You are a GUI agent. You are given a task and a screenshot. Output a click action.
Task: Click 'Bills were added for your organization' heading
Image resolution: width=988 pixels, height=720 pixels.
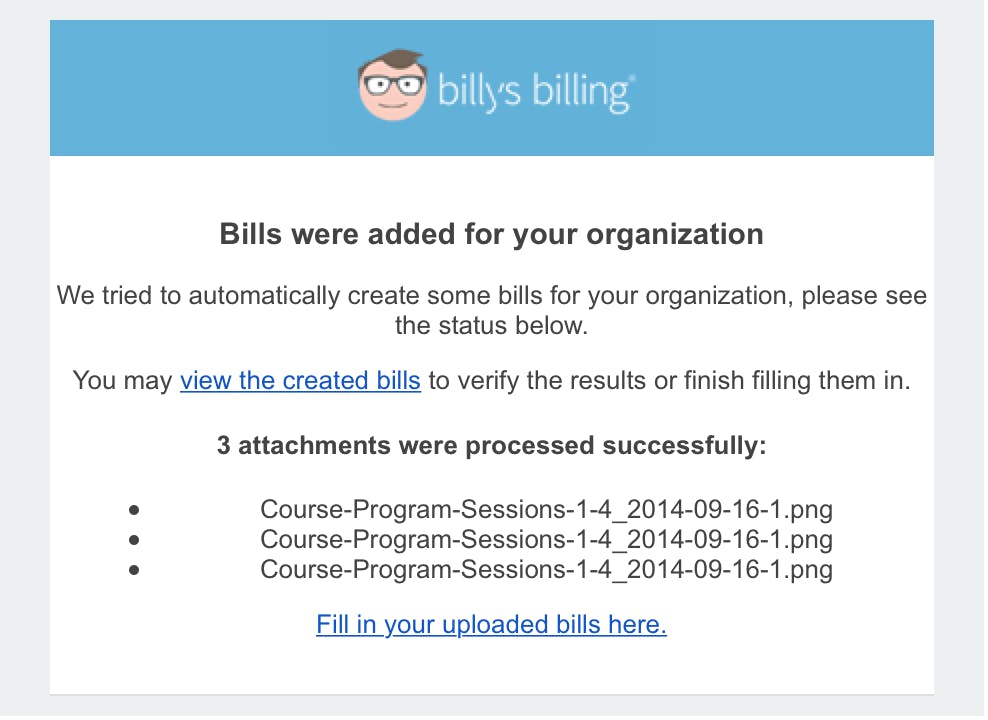point(491,234)
